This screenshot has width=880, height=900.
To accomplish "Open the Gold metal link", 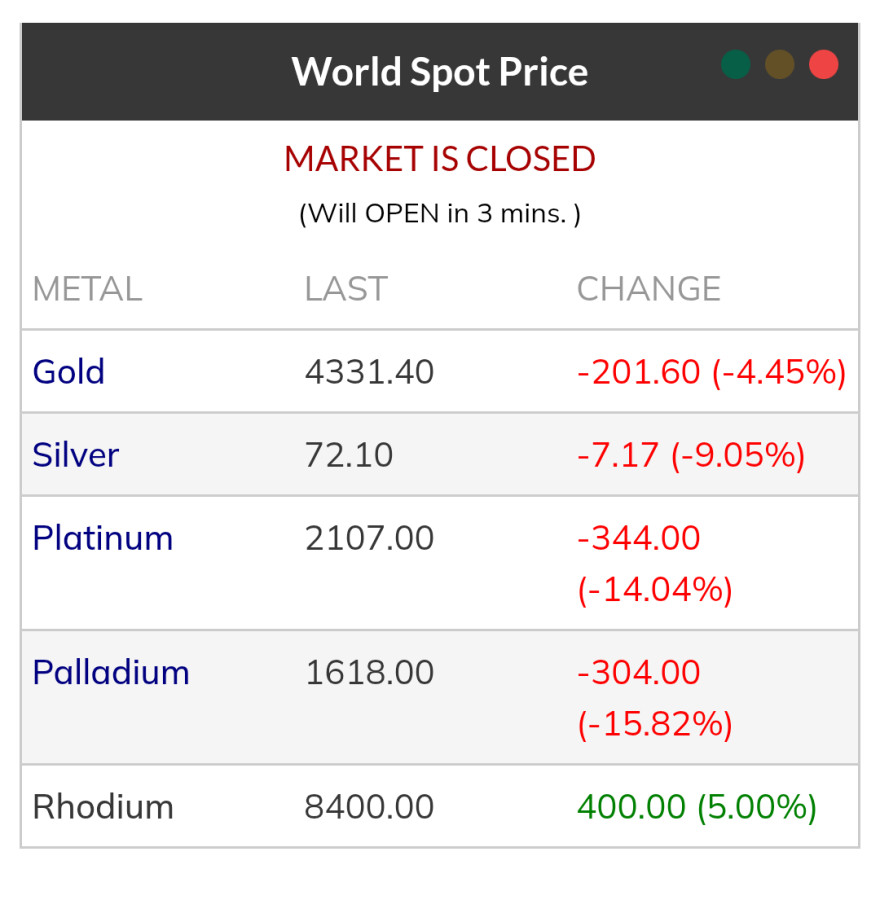I will [69, 372].
